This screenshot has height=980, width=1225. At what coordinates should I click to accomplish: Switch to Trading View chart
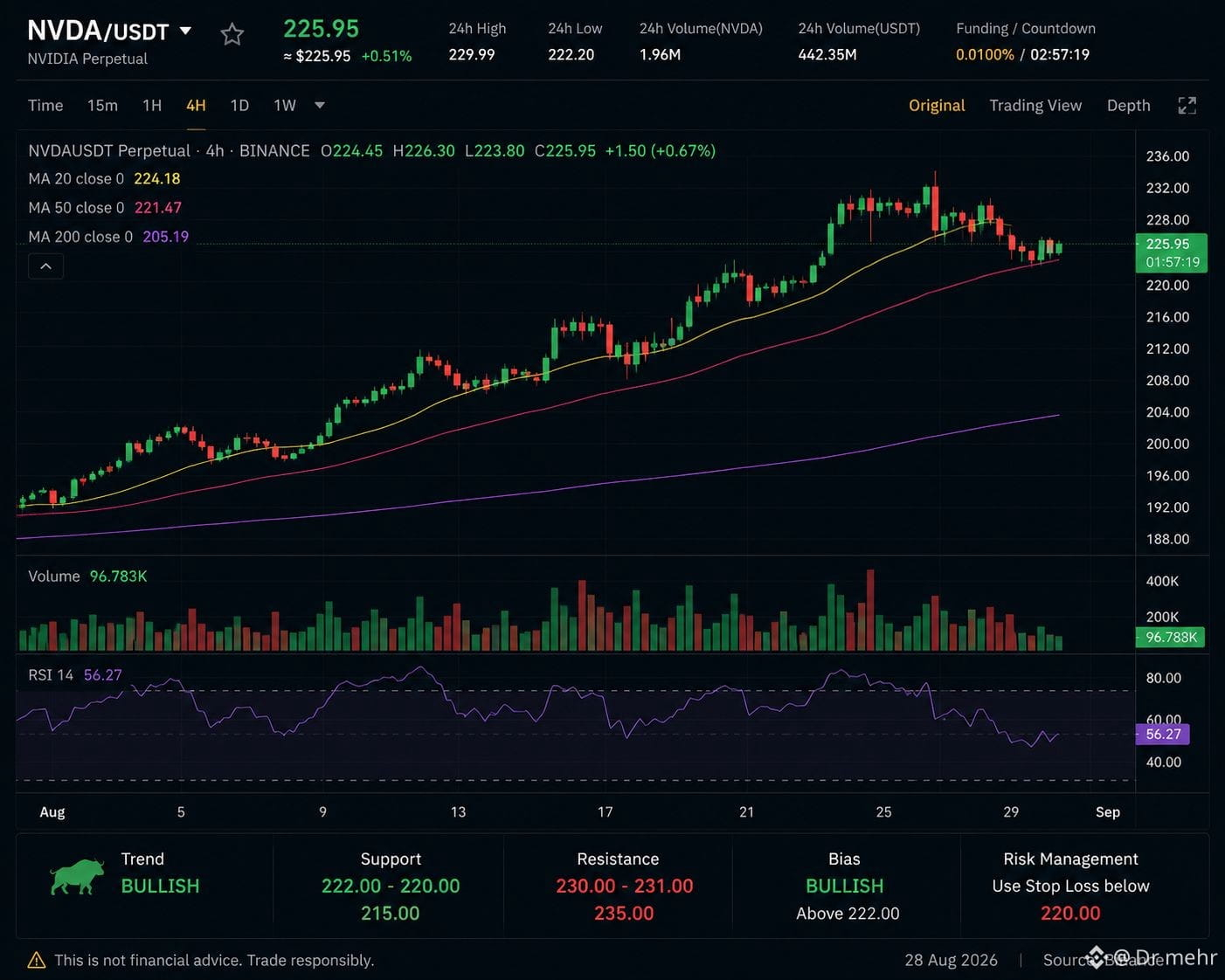(x=1035, y=106)
